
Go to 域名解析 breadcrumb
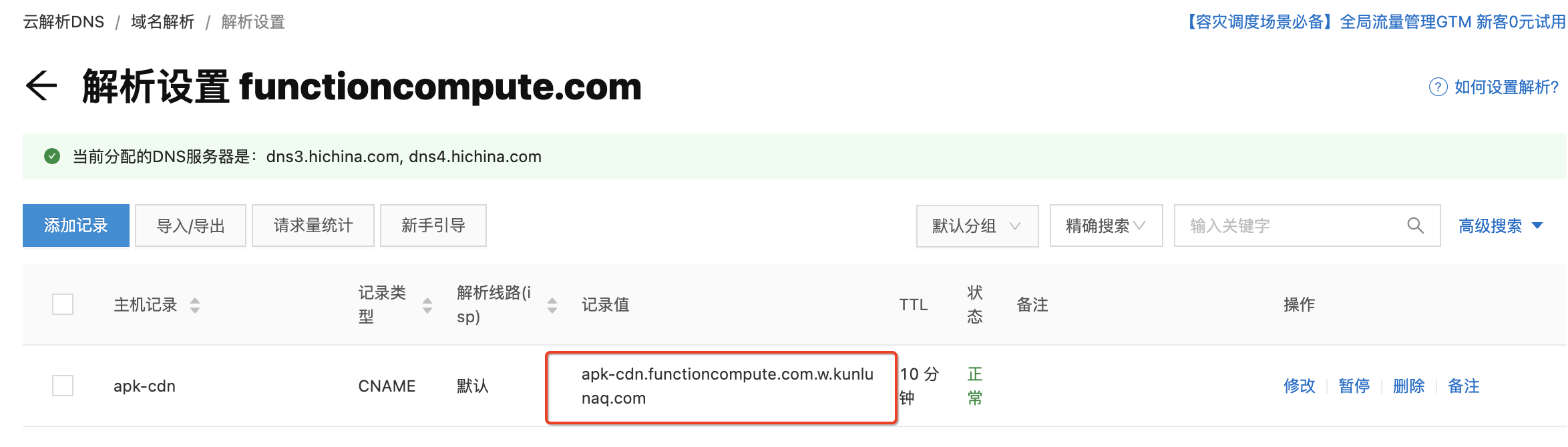(162, 22)
